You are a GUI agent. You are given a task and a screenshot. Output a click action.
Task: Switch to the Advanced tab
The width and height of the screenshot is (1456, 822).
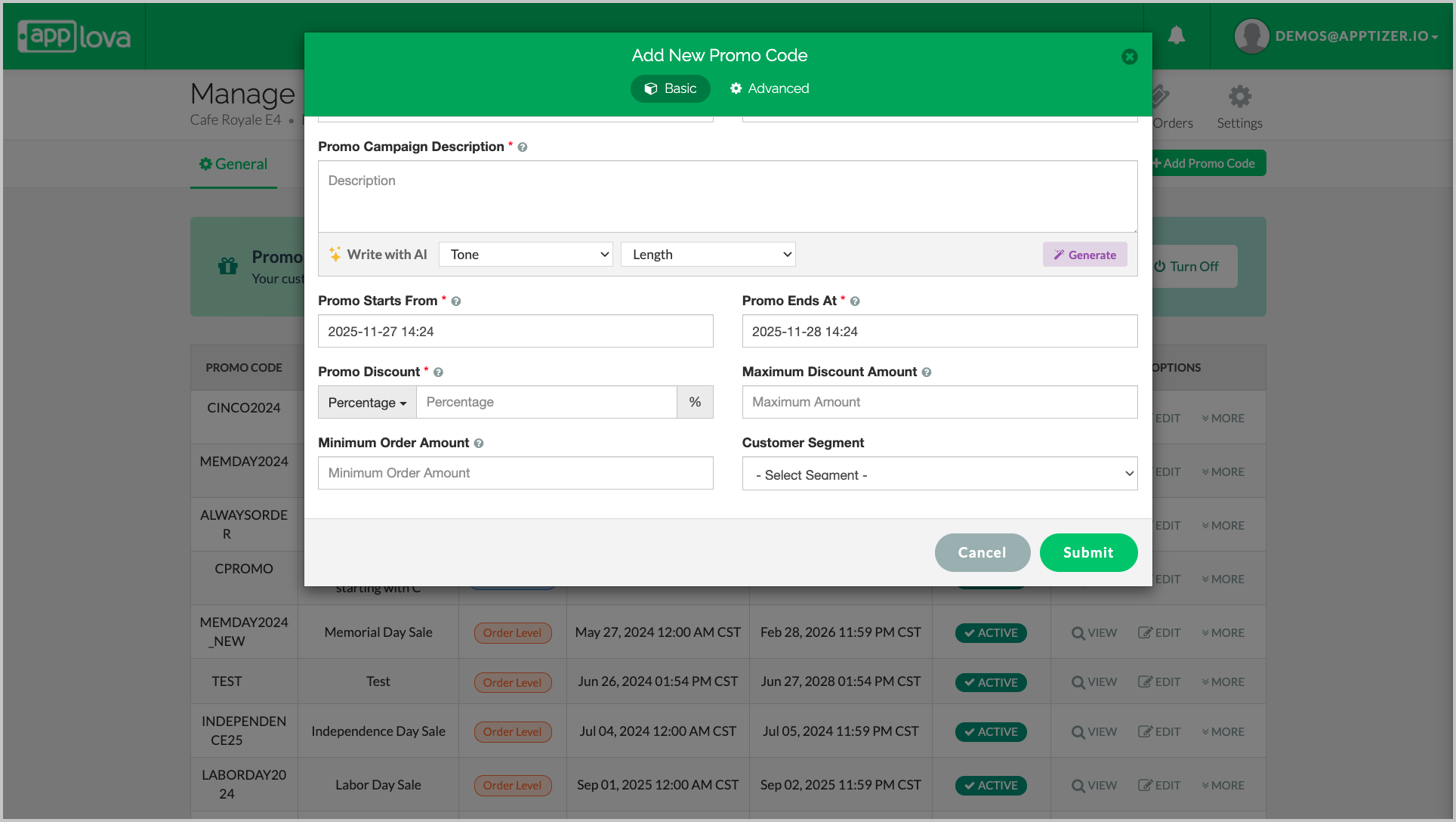[x=770, y=88]
